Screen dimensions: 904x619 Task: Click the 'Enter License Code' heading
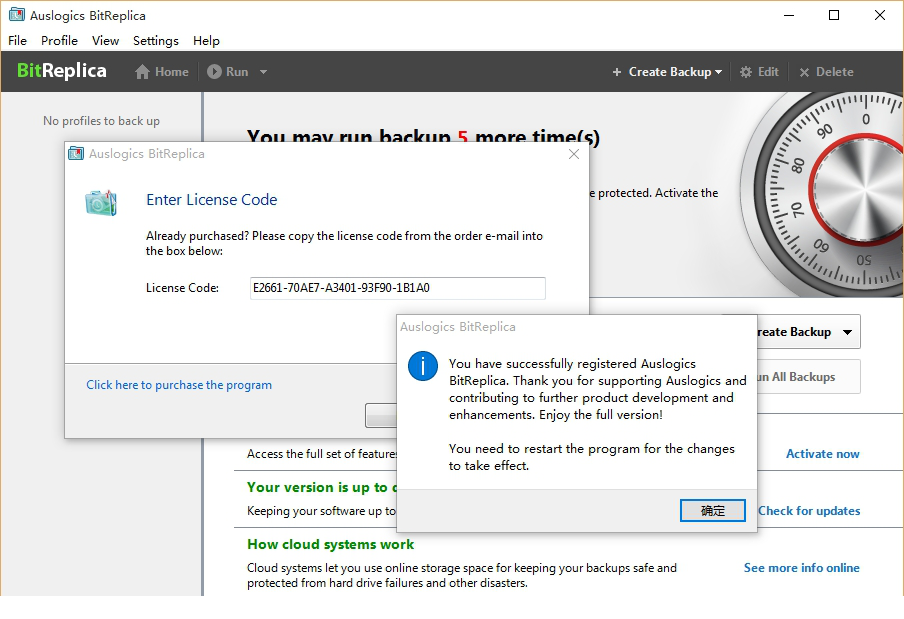tap(212, 200)
